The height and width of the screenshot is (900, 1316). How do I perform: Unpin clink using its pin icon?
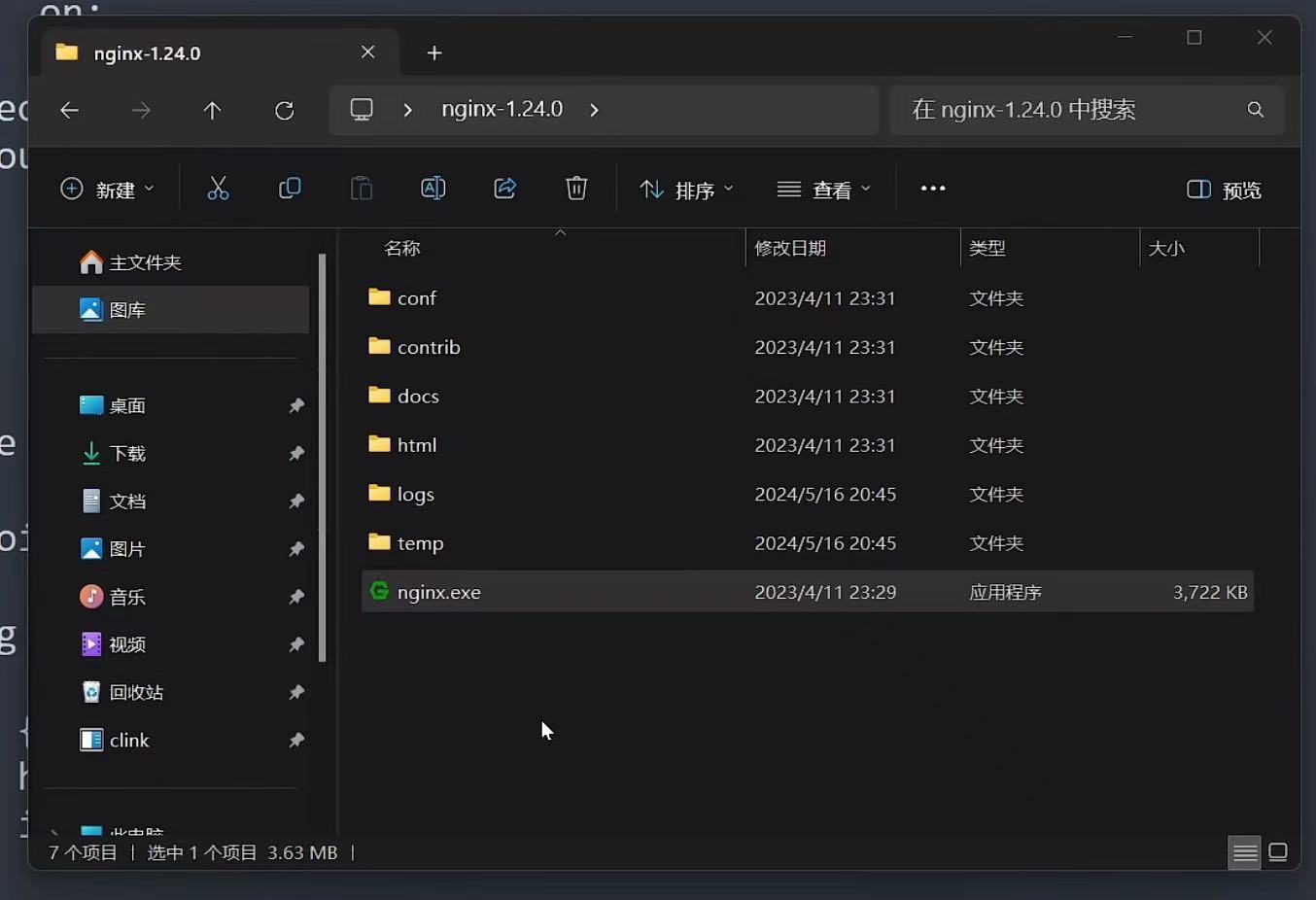pos(296,741)
